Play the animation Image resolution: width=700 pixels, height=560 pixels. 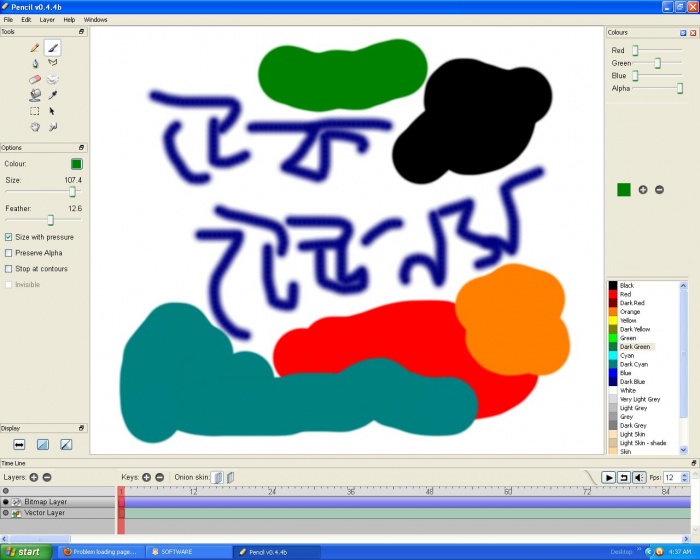coord(608,477)
